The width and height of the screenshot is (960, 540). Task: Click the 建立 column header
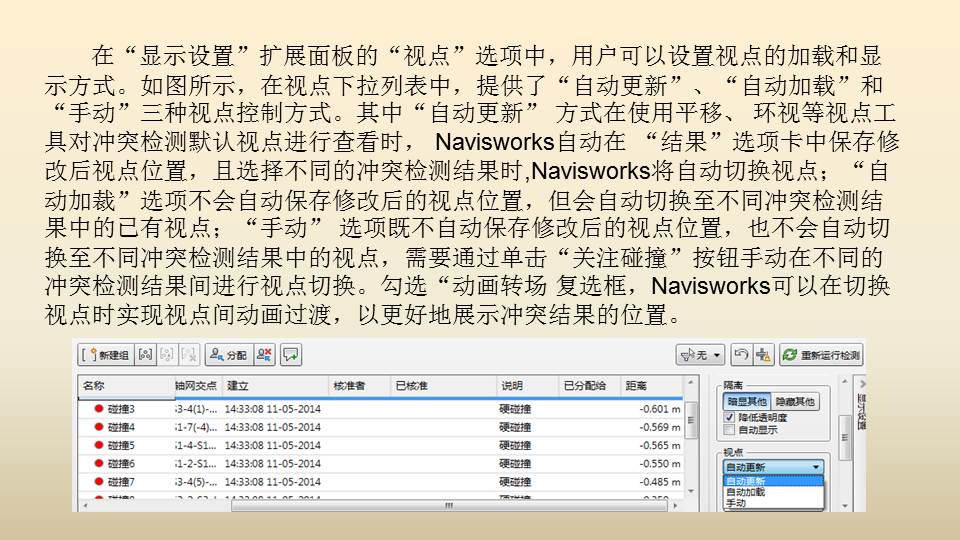[x=275, y=386]
